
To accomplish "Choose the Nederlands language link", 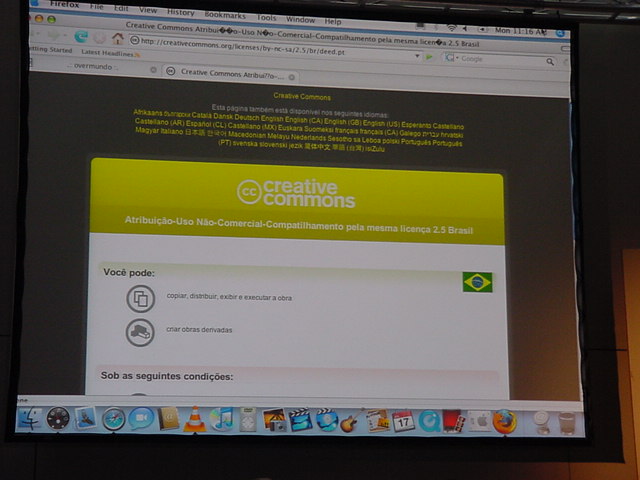I will (309, 138).
